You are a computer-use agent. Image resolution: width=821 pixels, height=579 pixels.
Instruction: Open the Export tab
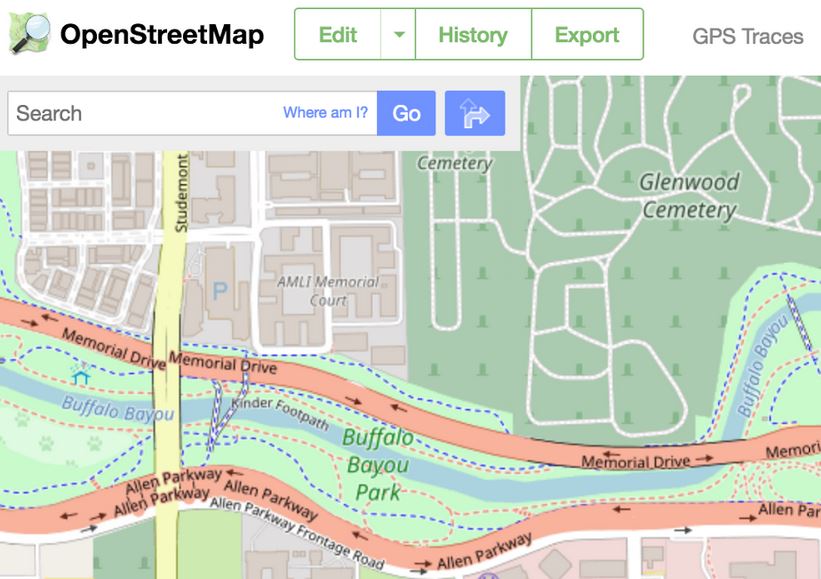[587, 35]
